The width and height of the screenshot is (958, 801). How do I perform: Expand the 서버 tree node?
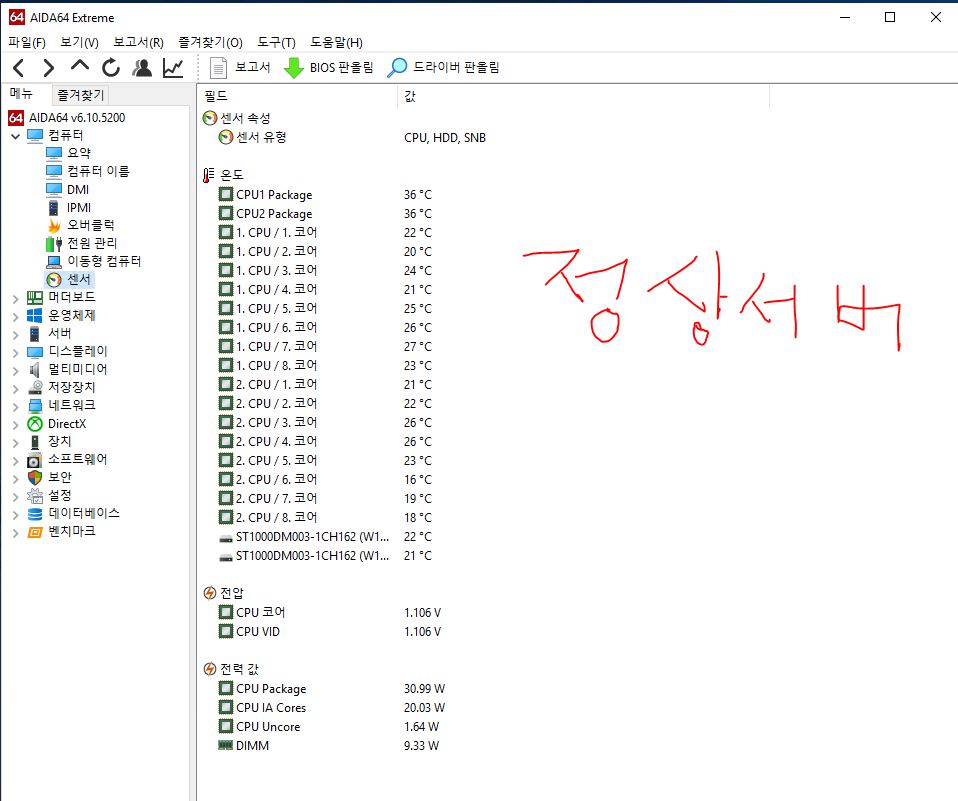pyautogui.click(x=16, y=334)
